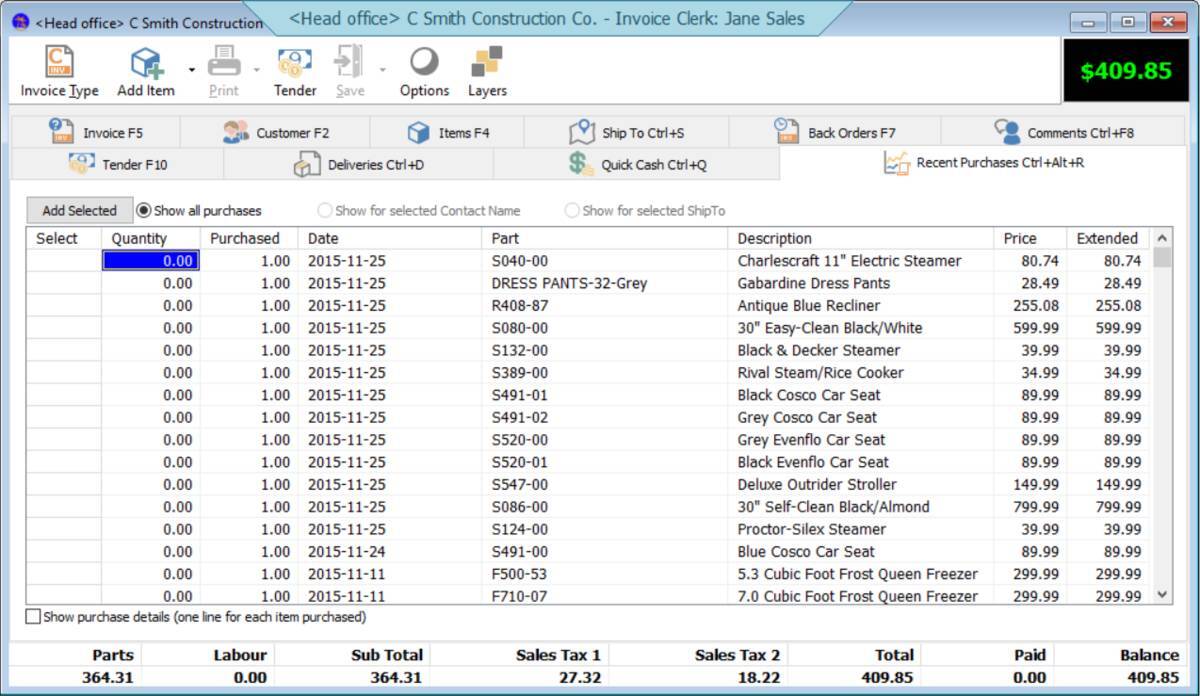Select Show all purchases radio button
The height and width of the screenshot is (696, 1200).
tap(144, 211)
